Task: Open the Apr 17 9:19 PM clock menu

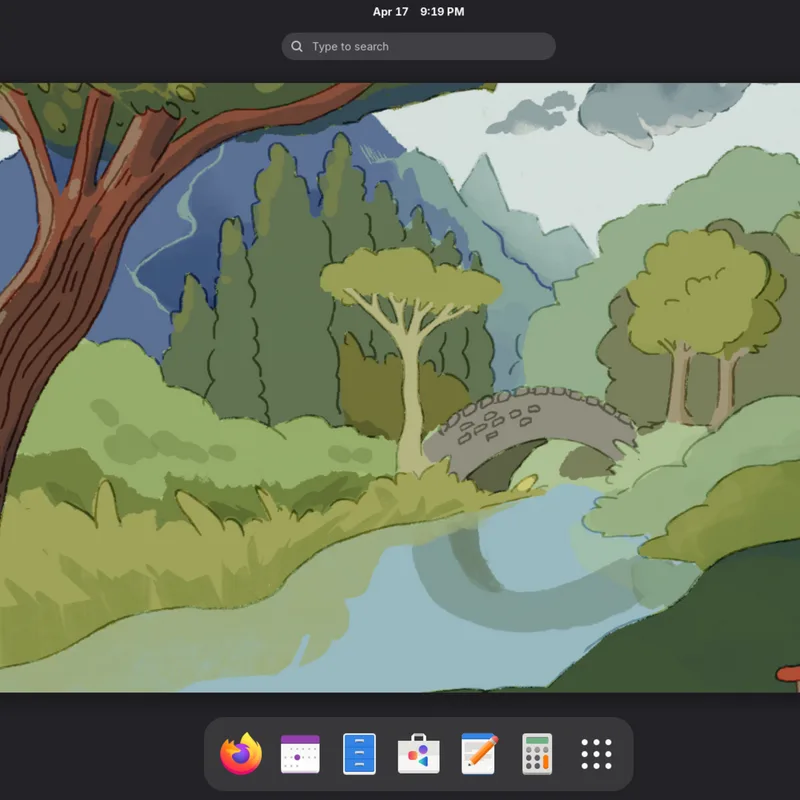Action: click(418, 12)
